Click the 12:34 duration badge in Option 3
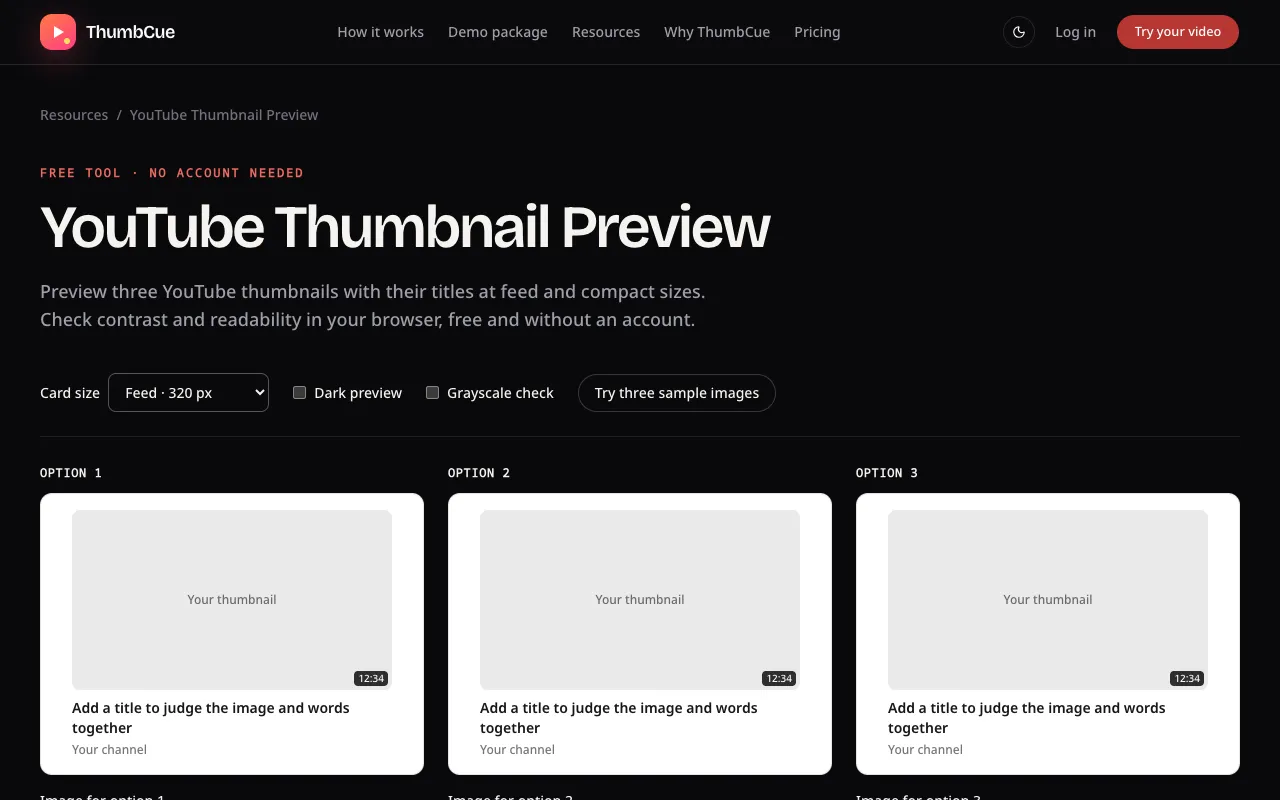 (x=1187, y=678)
